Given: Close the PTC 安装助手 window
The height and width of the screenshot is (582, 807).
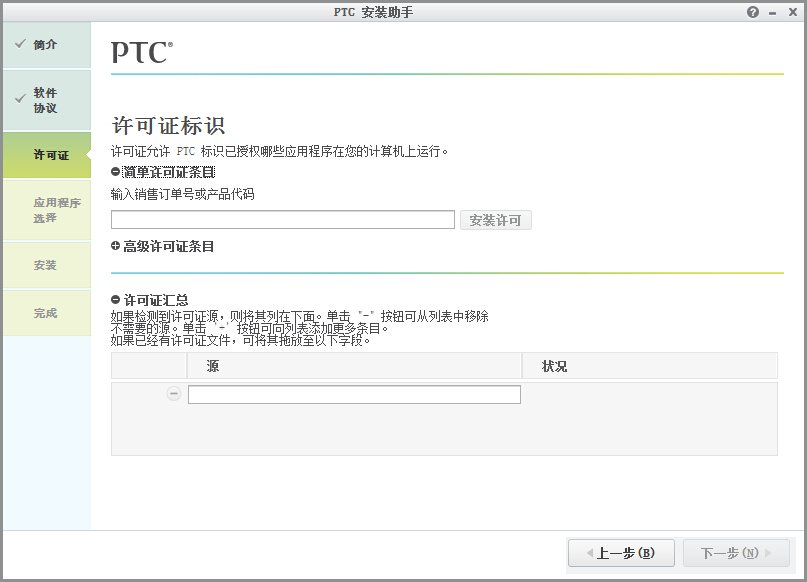Looking at the screenshot, I should pos(793,12).
